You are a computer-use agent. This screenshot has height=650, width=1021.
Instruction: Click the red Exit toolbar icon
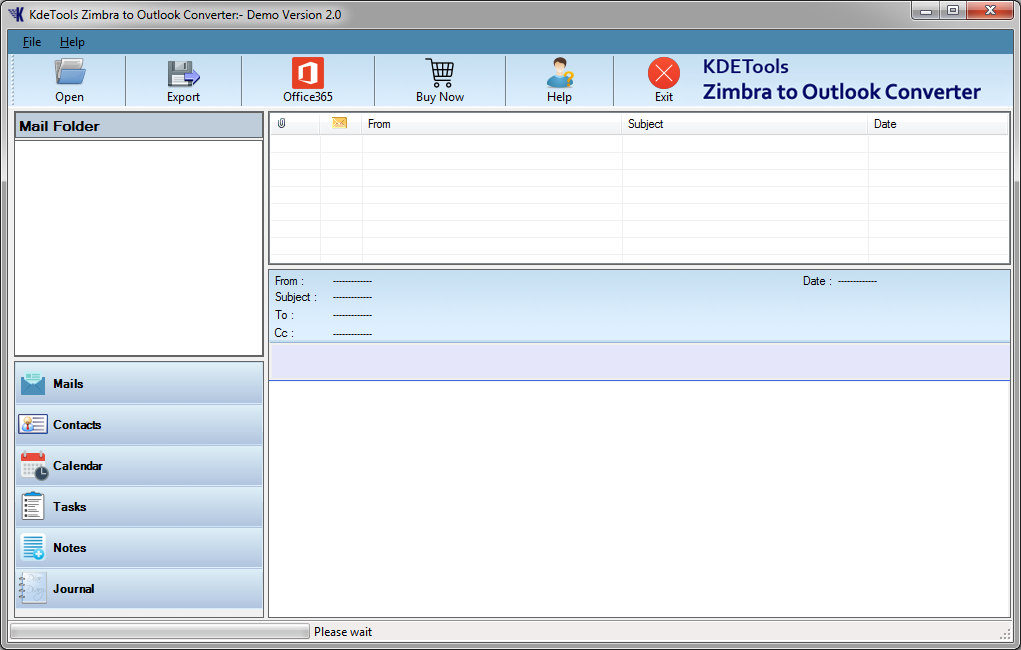[x=664, y=74]
